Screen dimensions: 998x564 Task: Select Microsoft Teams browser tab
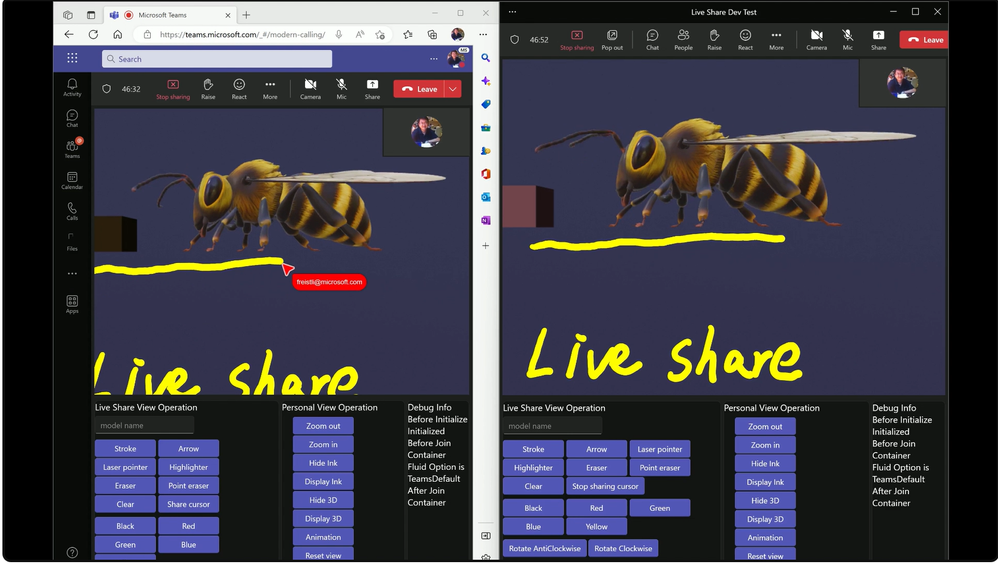point(169,15)
